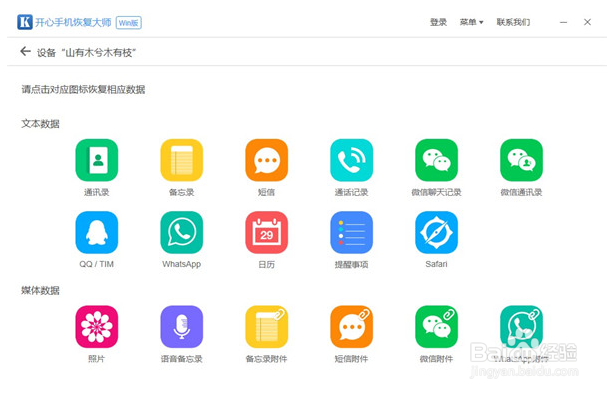614x393 pixels.
Task: Click 联系我们 contact us link
Action: click(x=513, y=22)
